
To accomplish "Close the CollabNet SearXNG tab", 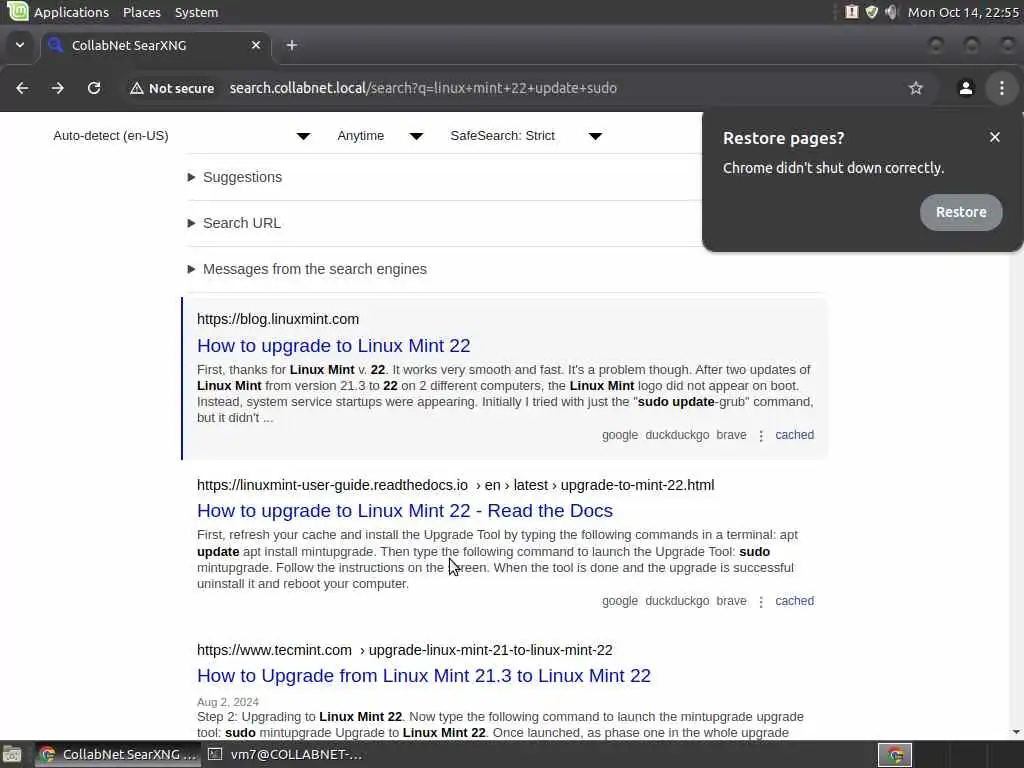I will coord(256,45).
